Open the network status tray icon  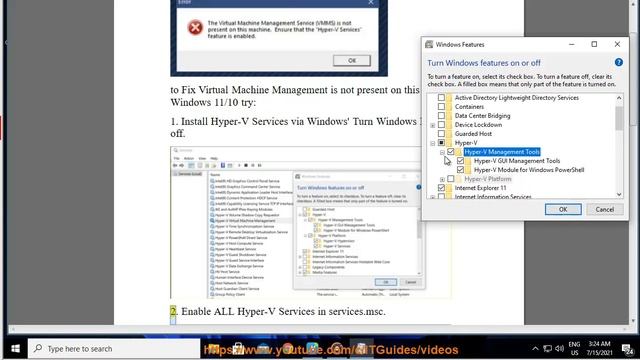point(548,349)
